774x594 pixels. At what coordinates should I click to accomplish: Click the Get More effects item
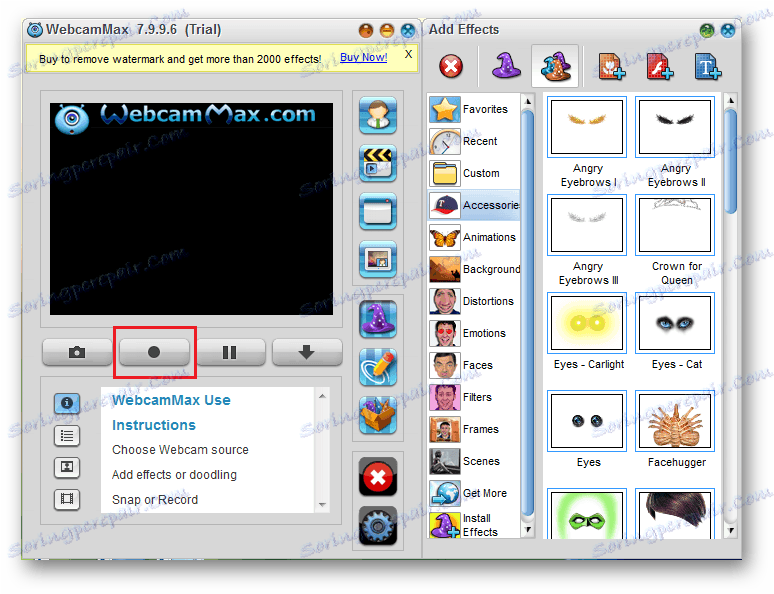[x=474, y=493]
